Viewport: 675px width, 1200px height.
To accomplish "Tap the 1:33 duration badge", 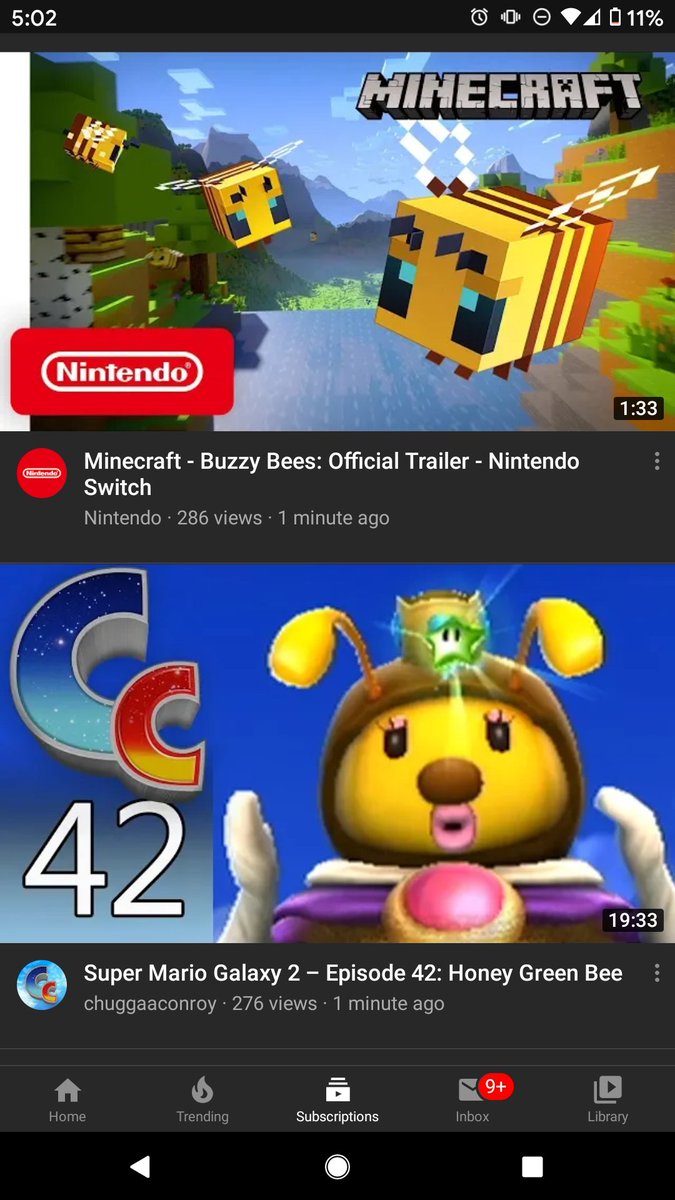I will point(638,408).
